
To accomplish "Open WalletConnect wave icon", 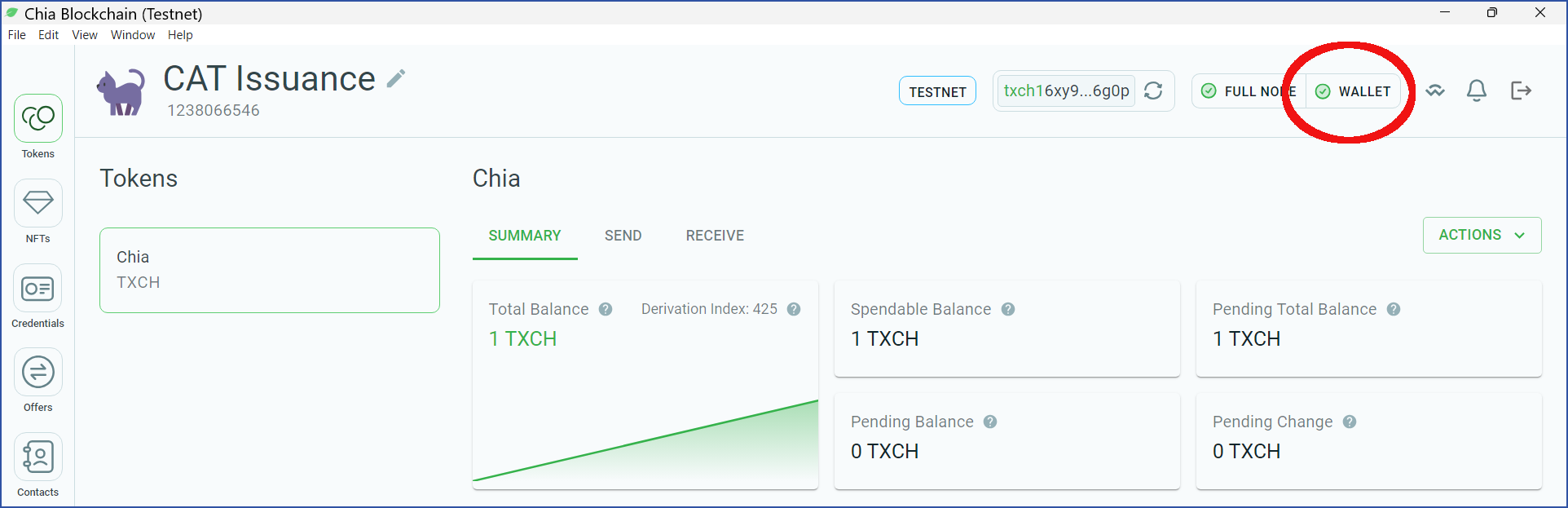I will 1435,91.
